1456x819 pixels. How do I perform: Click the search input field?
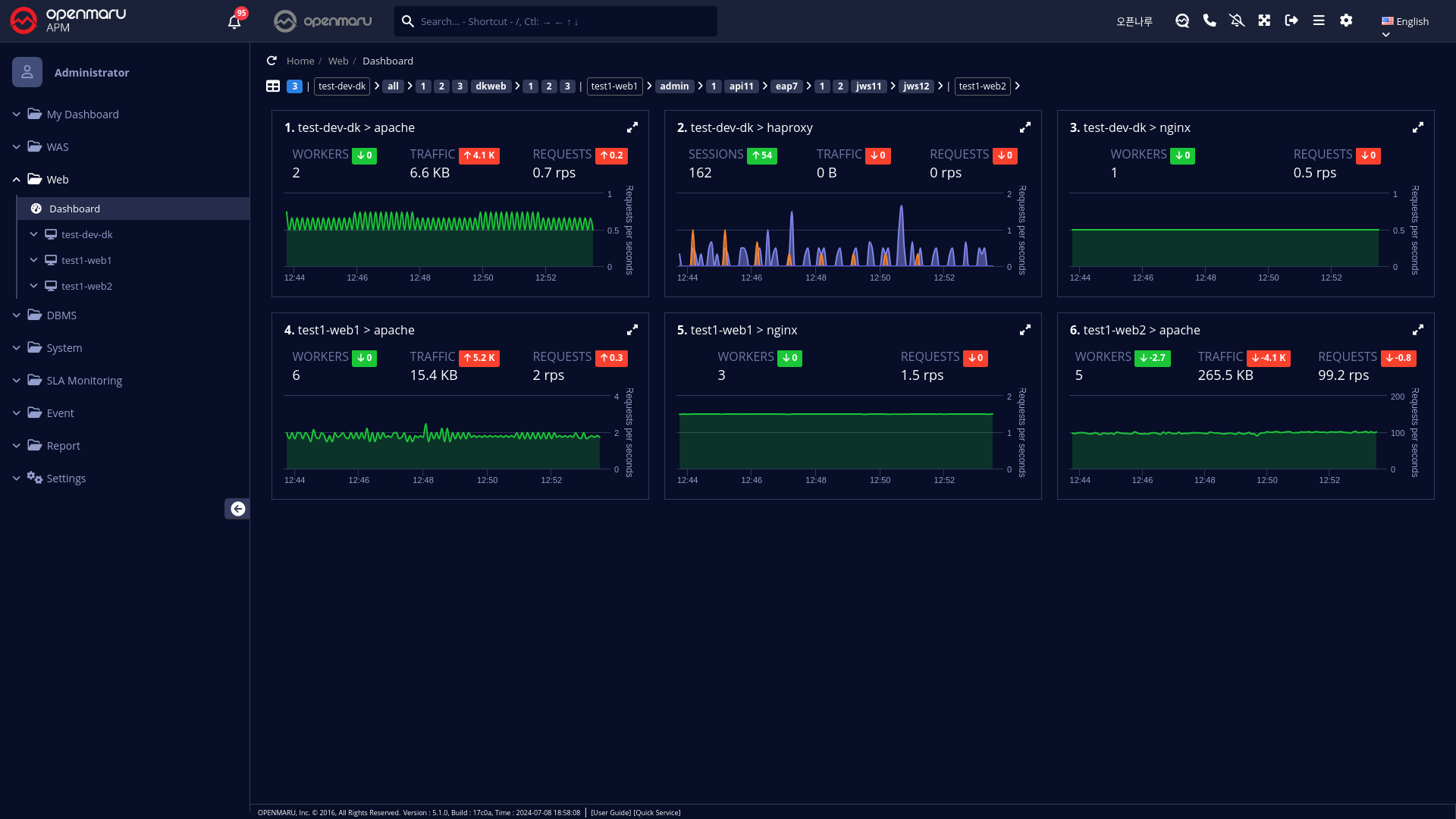(x=561, y=21)
